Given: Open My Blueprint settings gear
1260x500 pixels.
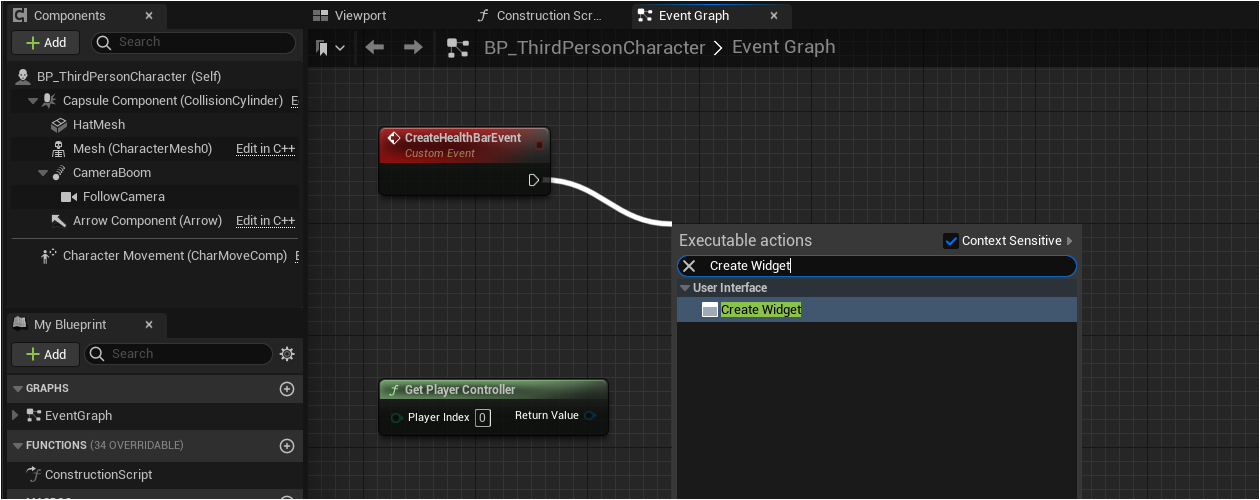Looking at the screenshot, I should point(287,354).
